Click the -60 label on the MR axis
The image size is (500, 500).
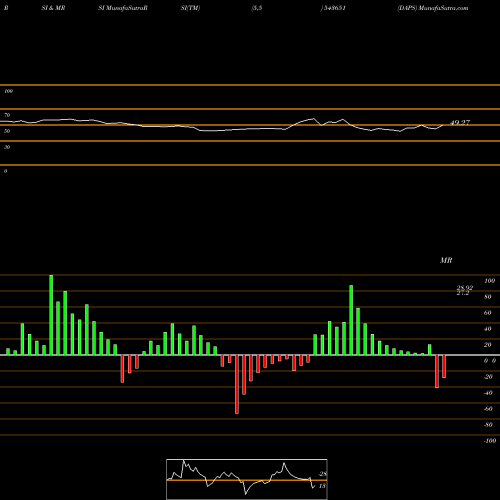pyautogui.click(x=488, y=409)
